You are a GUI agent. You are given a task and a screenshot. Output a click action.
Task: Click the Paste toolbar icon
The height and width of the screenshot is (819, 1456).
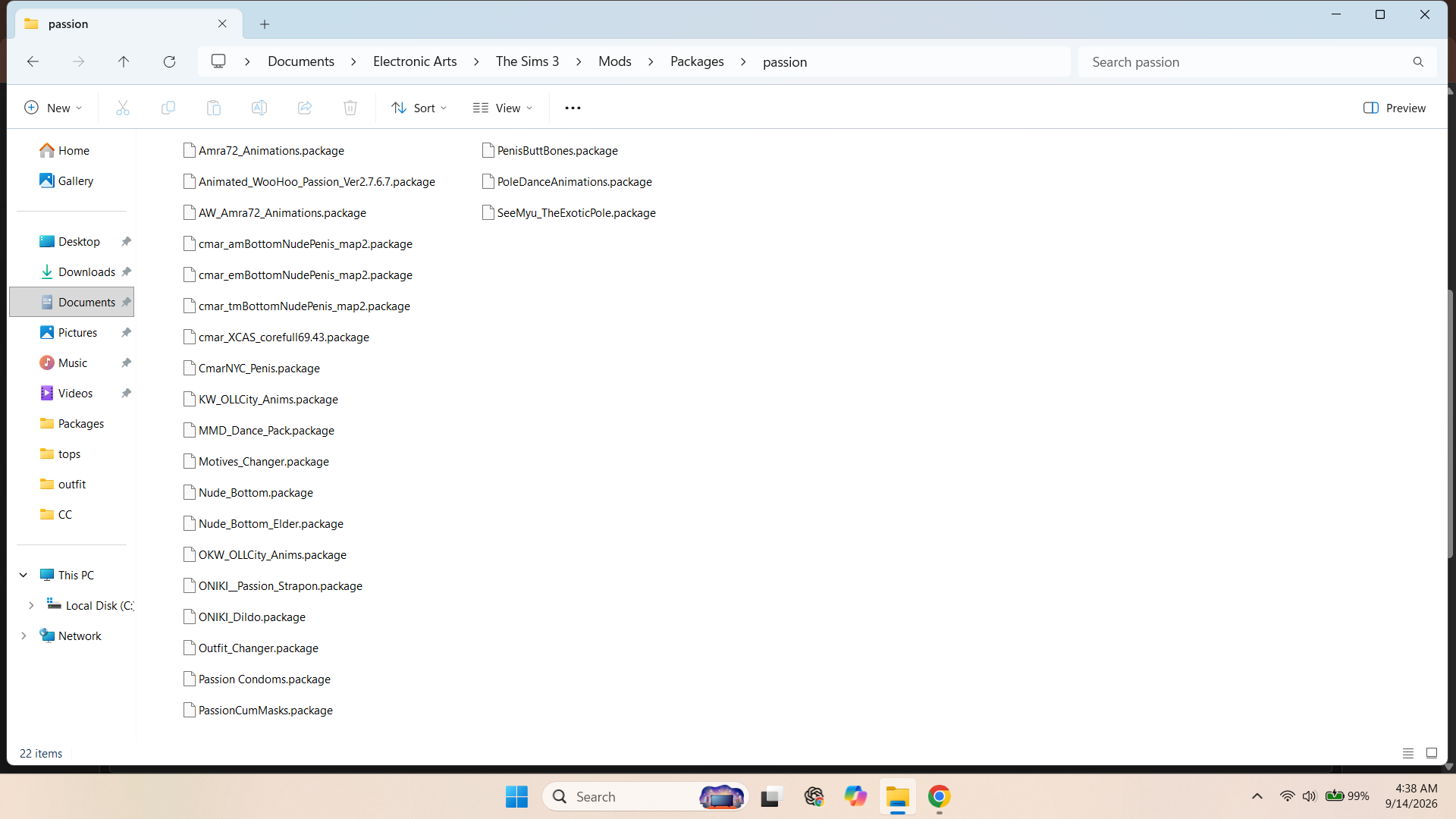click(x=214, y=108)
